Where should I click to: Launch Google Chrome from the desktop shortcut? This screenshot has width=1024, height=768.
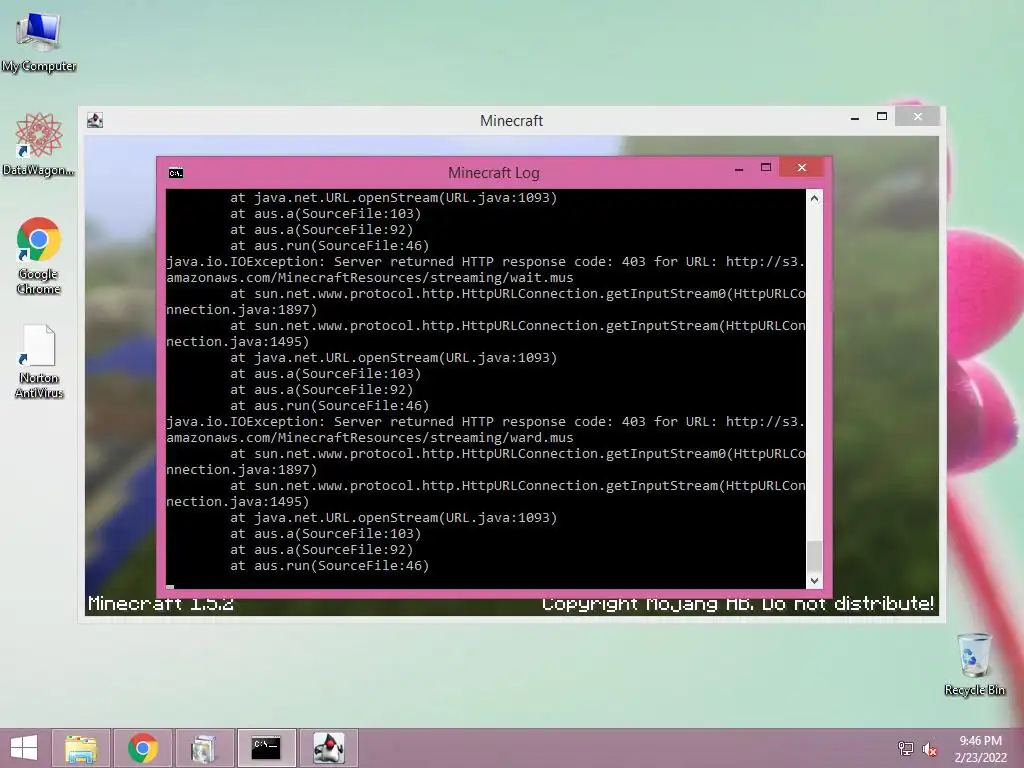click(39, 256)
